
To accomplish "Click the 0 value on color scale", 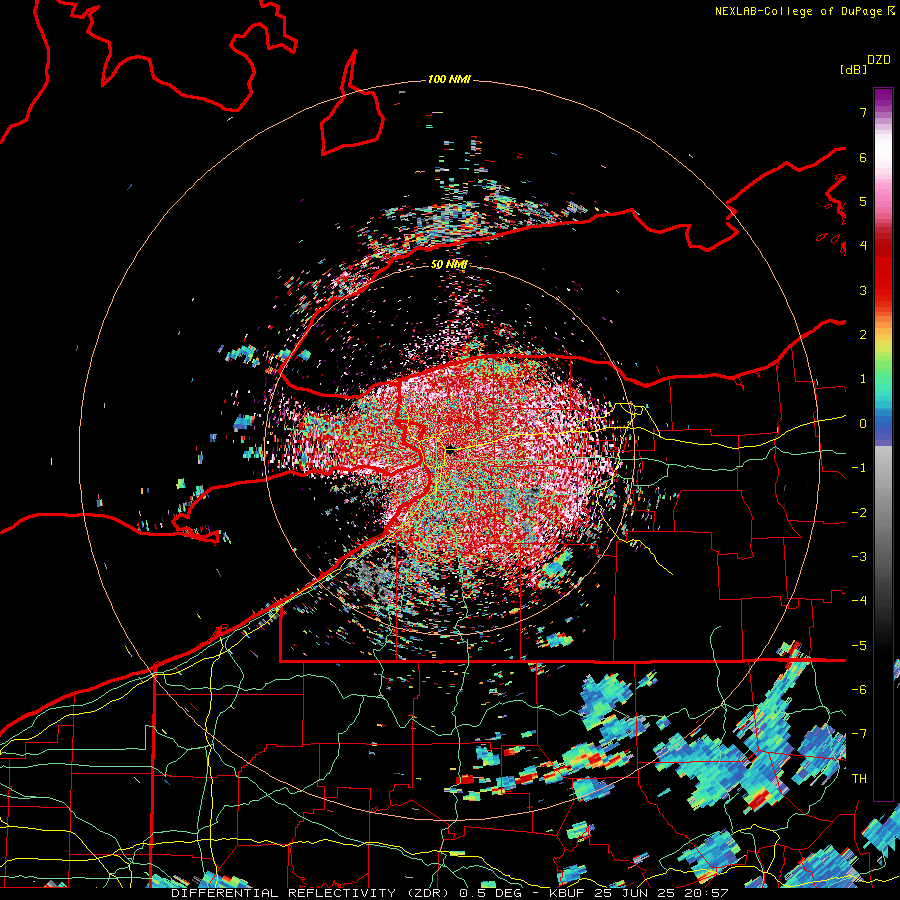I will [863, 424].
